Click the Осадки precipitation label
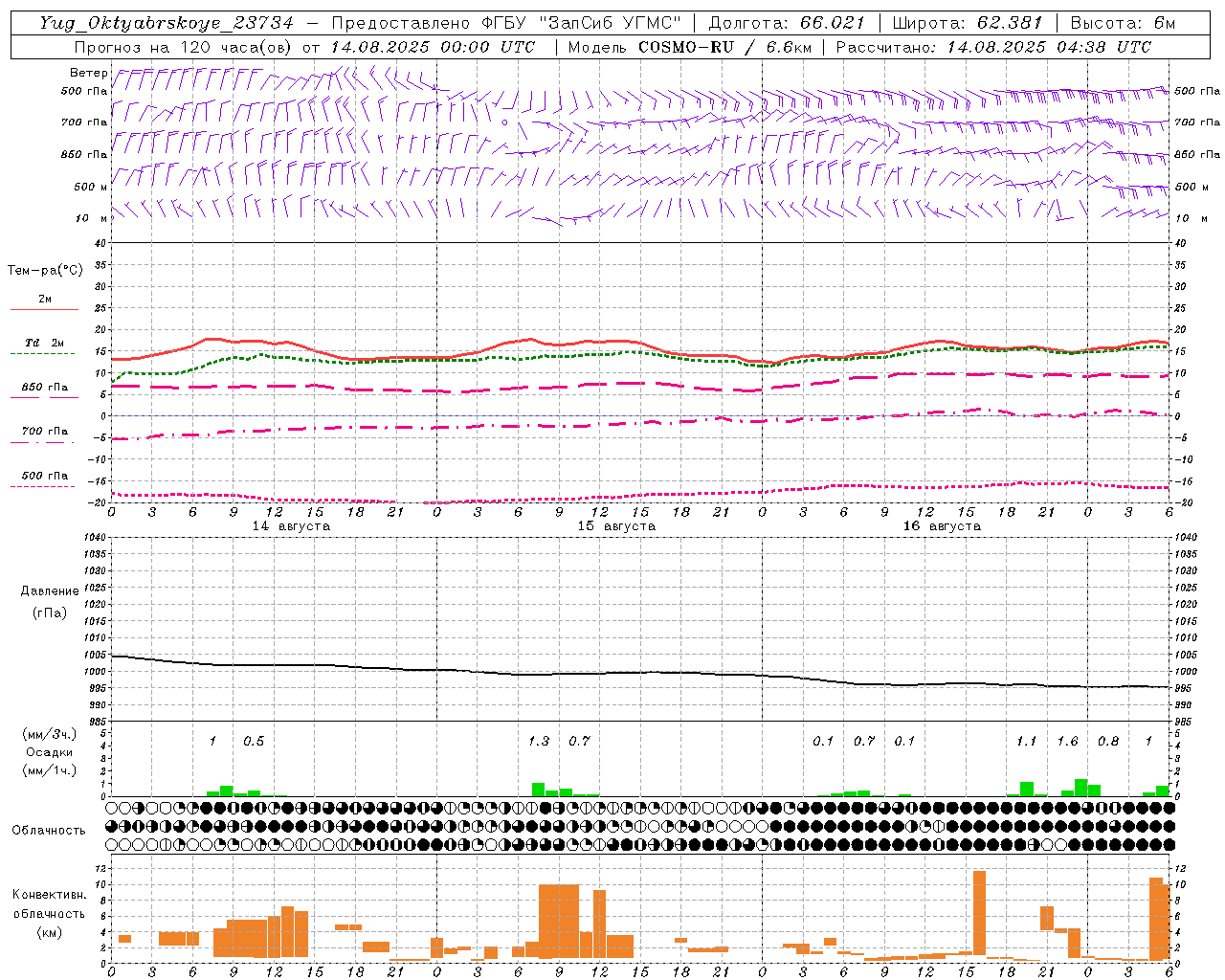The width and height of the screenshot is (1225, 980). pyautogui.click(x=49, y=752)
